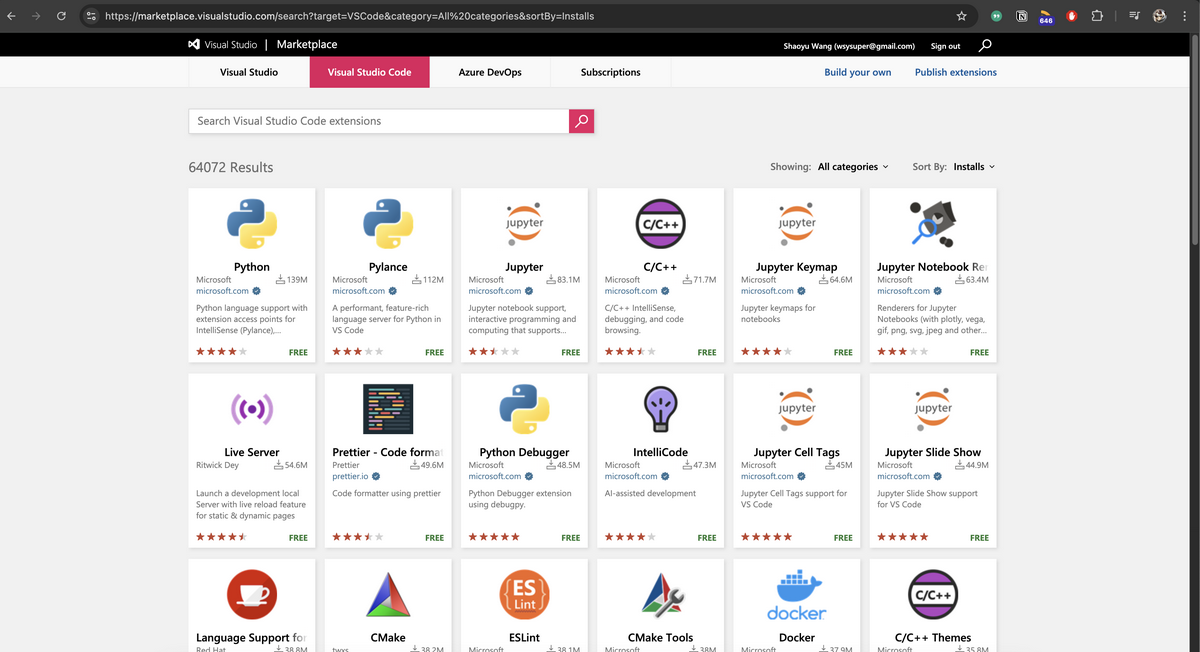Open the Shaoyu Wang account name link
The image size is (1200, 652).
point(850,46)
